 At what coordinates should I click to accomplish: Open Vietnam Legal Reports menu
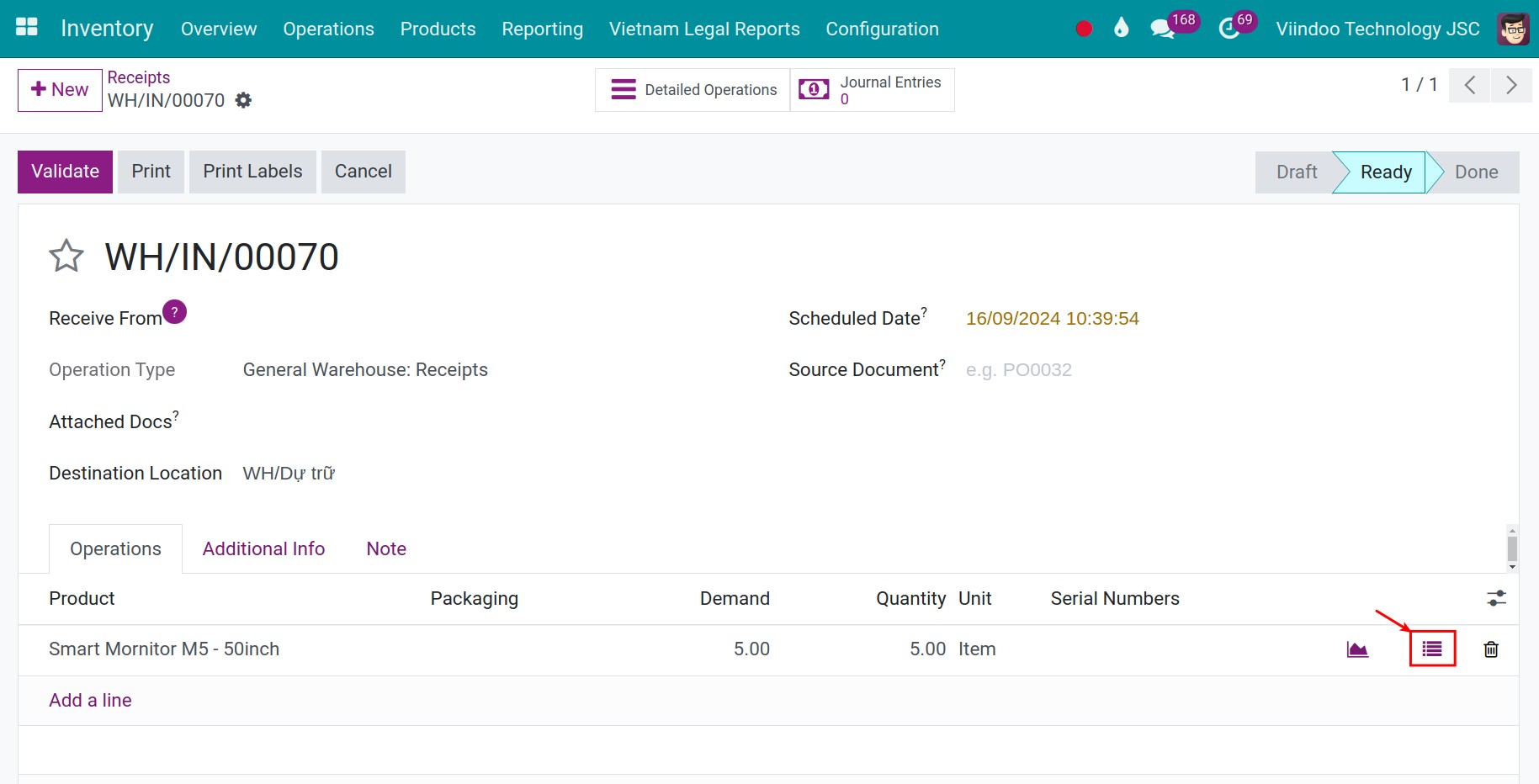click(704, 29)
